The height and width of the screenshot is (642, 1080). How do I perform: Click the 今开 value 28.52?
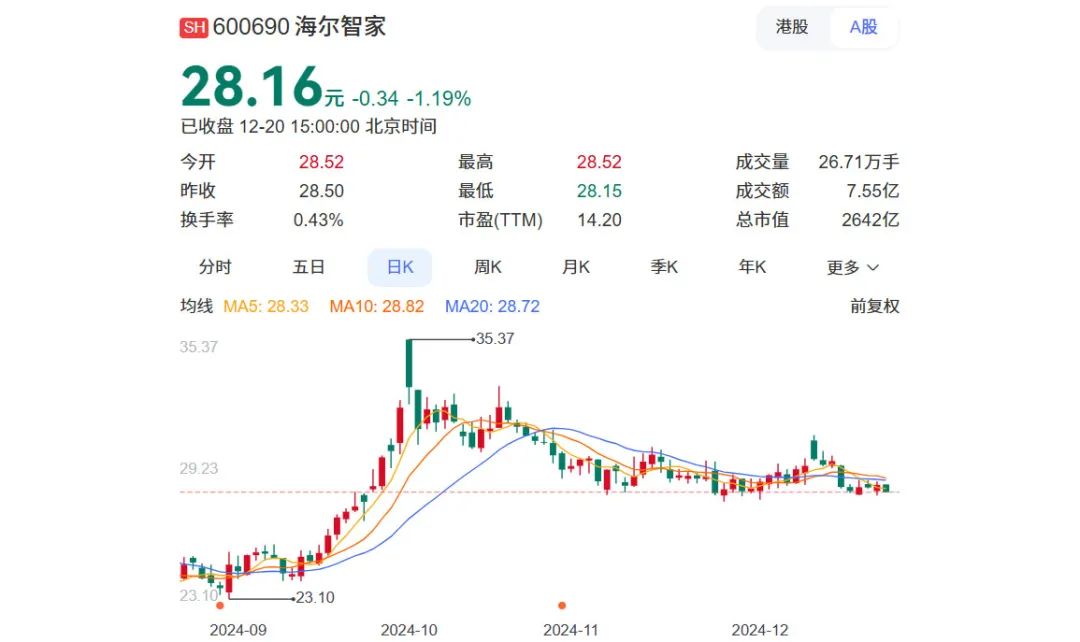[x=321, y=162]
